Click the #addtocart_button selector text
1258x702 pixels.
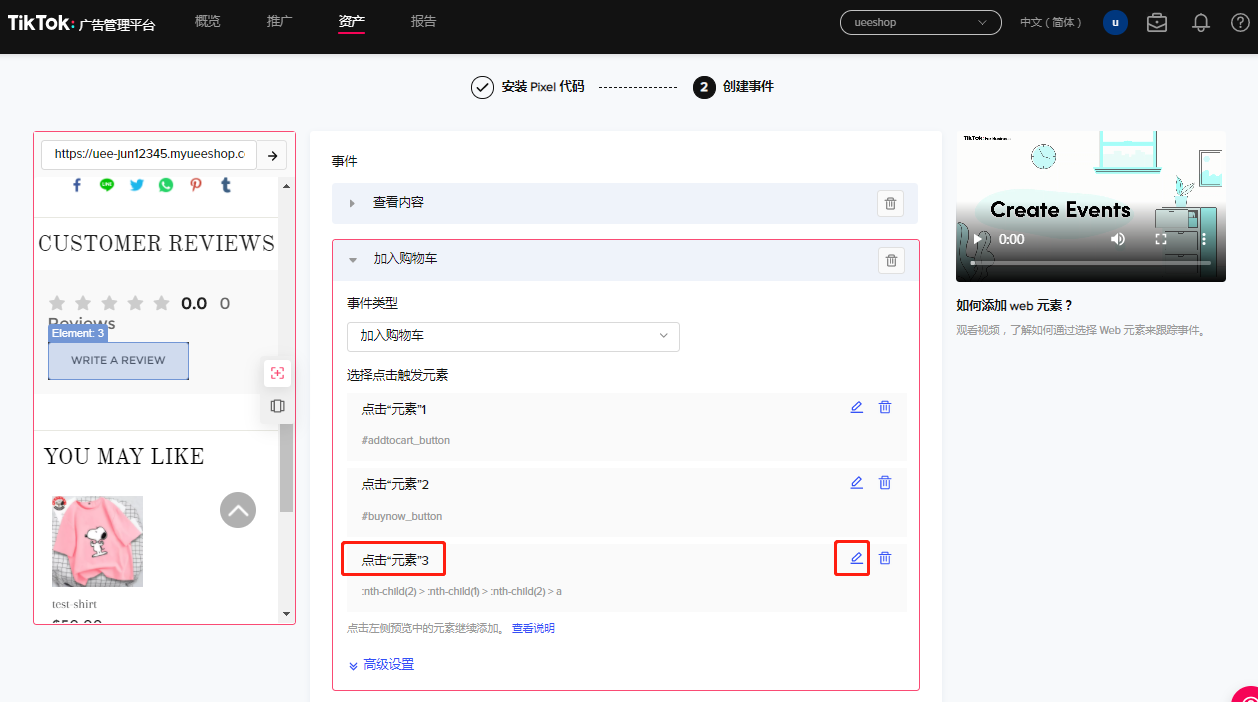pos(406,440)
